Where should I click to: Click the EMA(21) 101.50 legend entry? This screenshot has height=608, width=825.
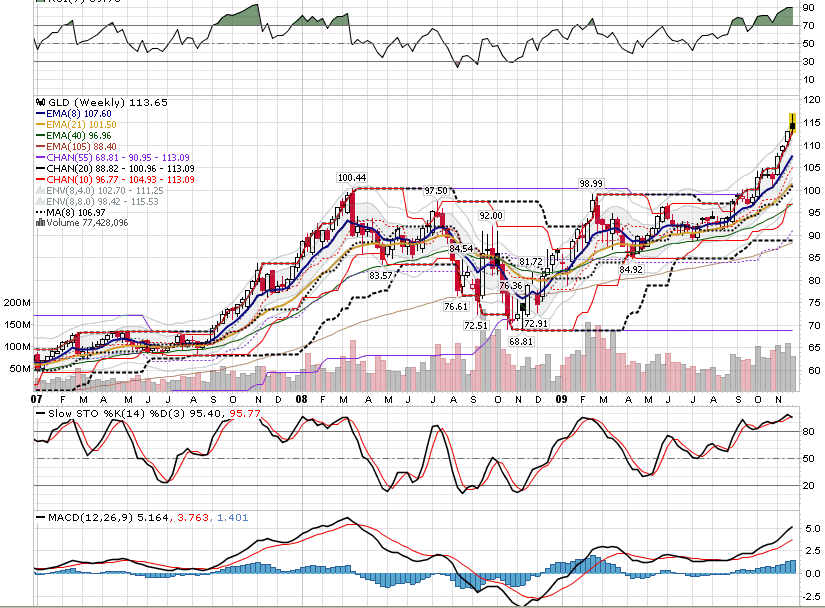(76, 125)
